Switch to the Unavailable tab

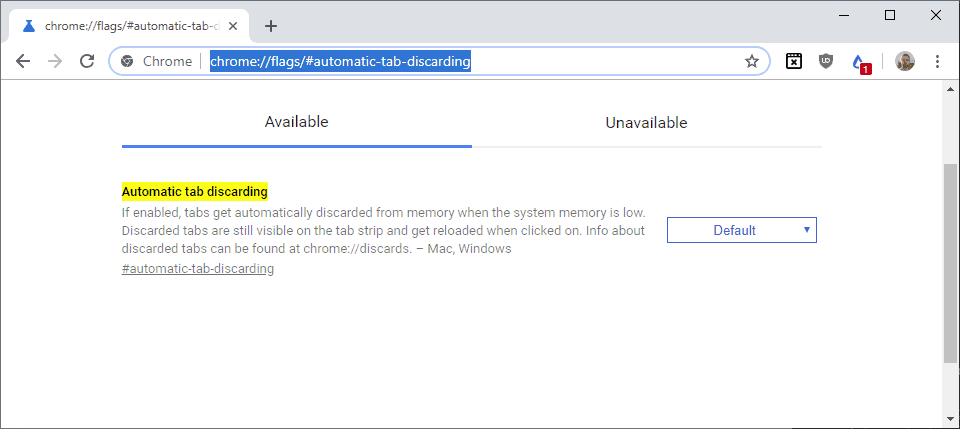tap(646, 123)
